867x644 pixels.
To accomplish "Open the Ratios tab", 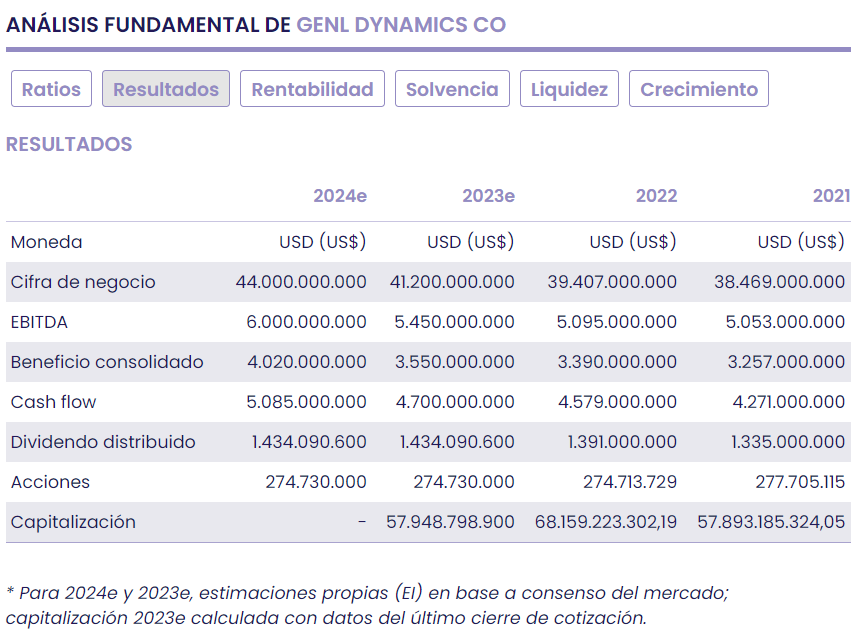I will 51,89.
